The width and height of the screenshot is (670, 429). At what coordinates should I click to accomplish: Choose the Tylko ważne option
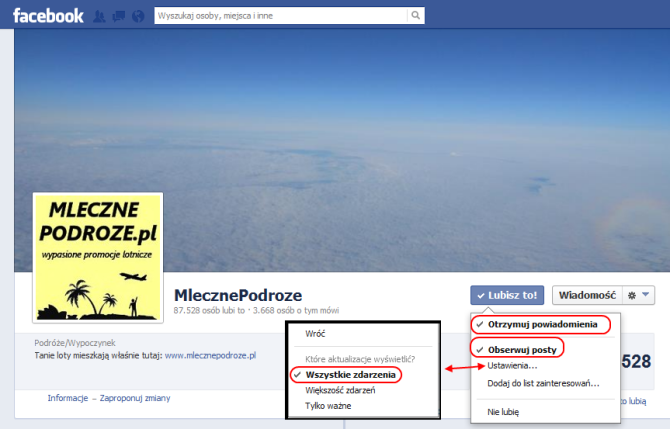tap(329, 405)
